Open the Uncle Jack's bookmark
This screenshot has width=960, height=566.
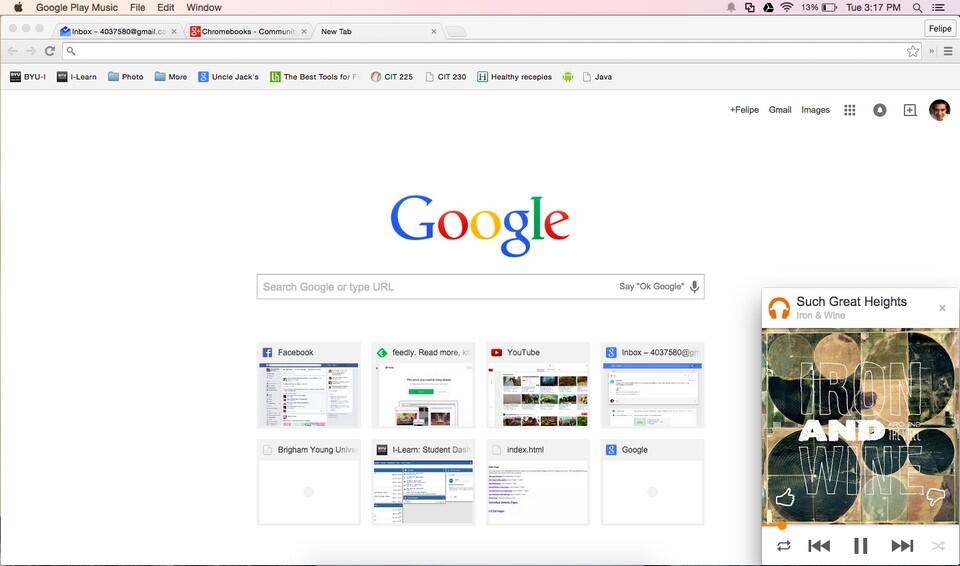tap(228, 77)
